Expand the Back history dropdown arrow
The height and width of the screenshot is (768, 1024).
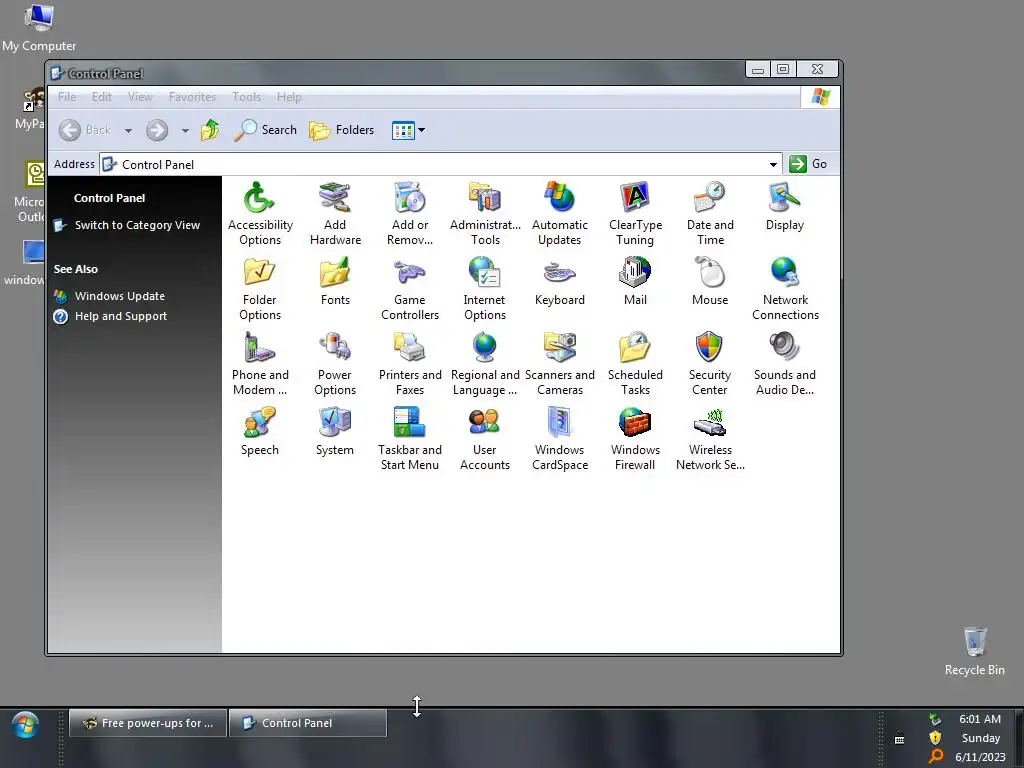128,131
